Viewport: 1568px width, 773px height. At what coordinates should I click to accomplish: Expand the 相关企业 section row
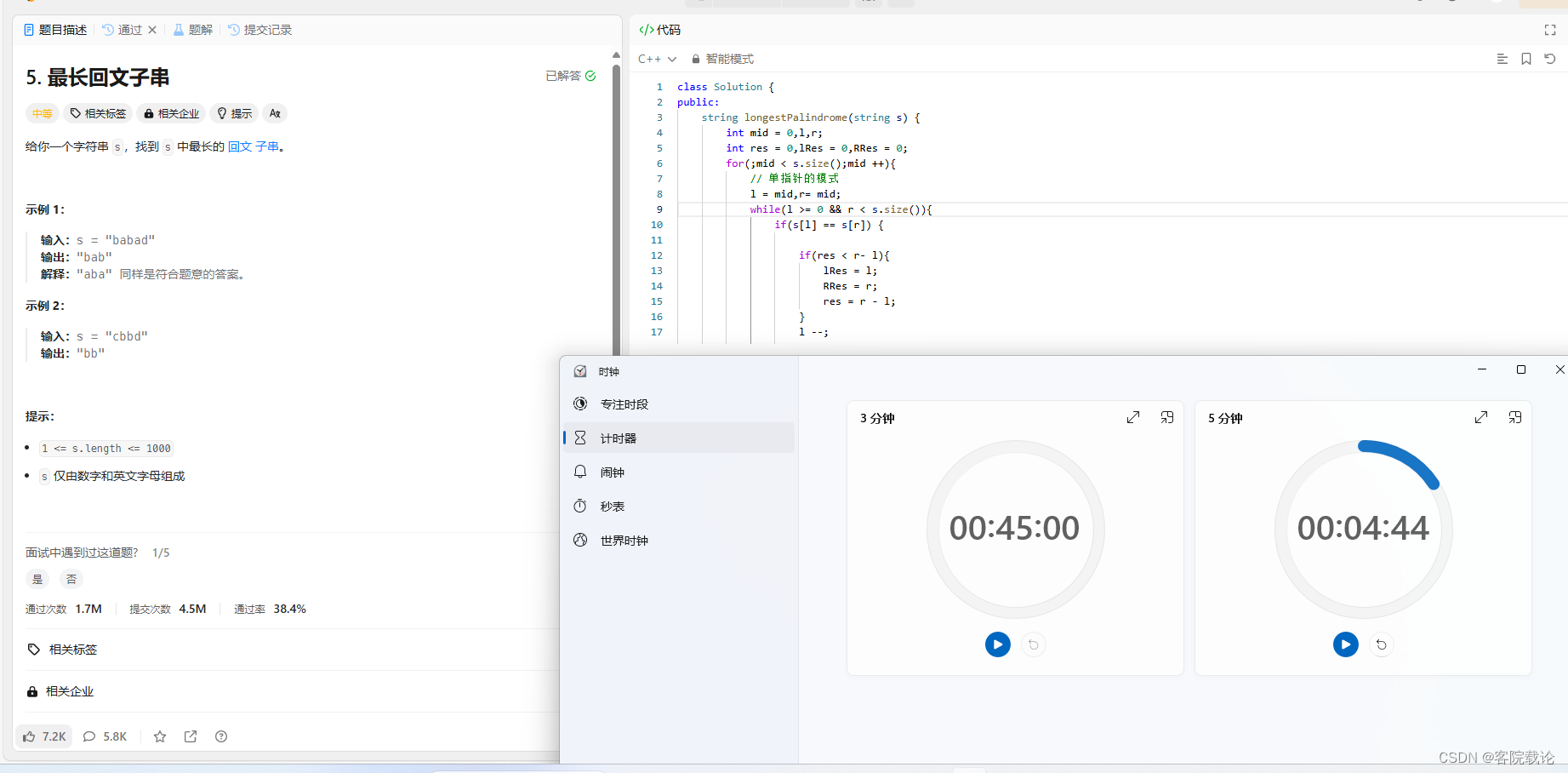coord(291,691)
